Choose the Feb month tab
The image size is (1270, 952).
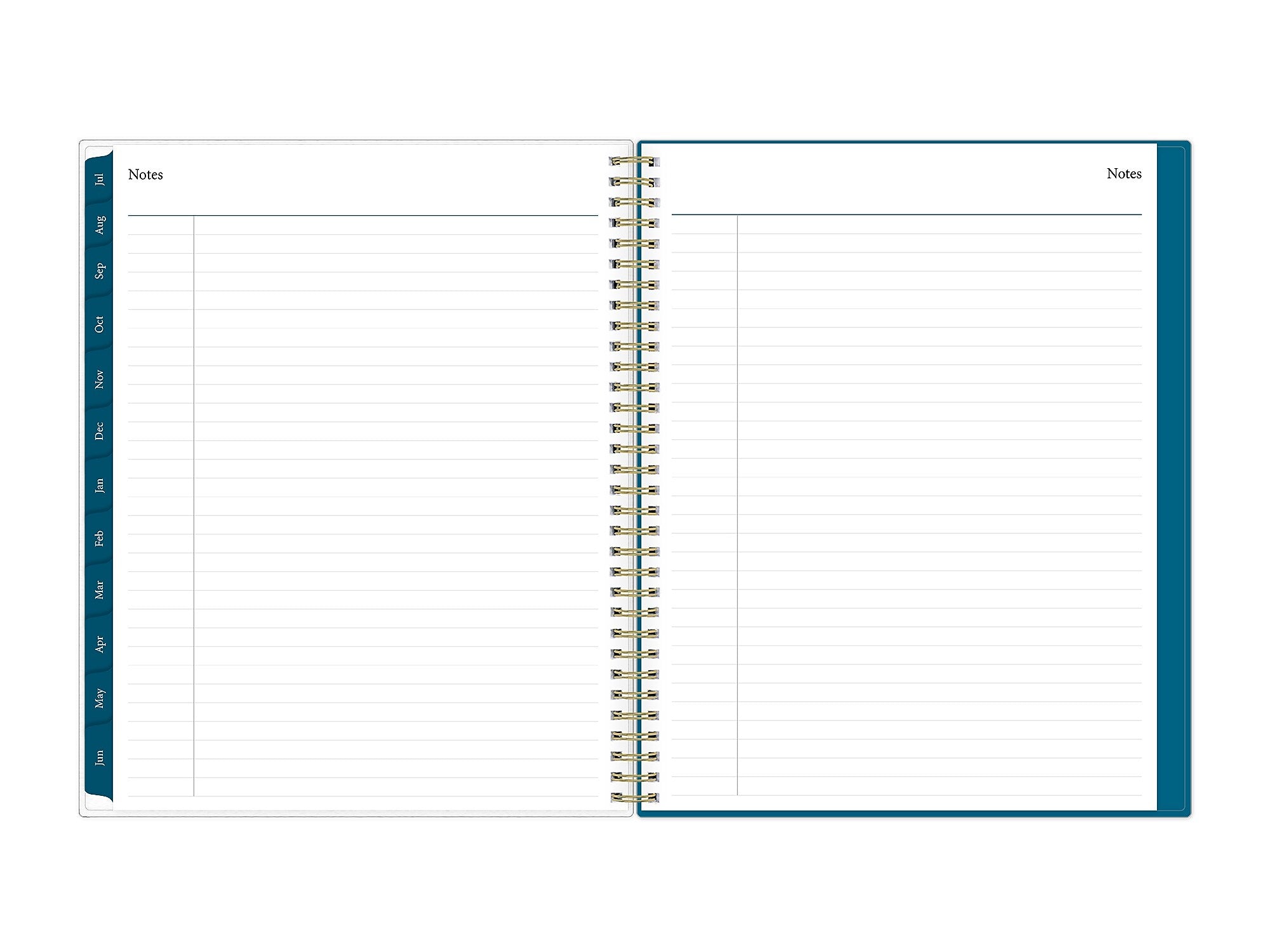click(99, 538)
